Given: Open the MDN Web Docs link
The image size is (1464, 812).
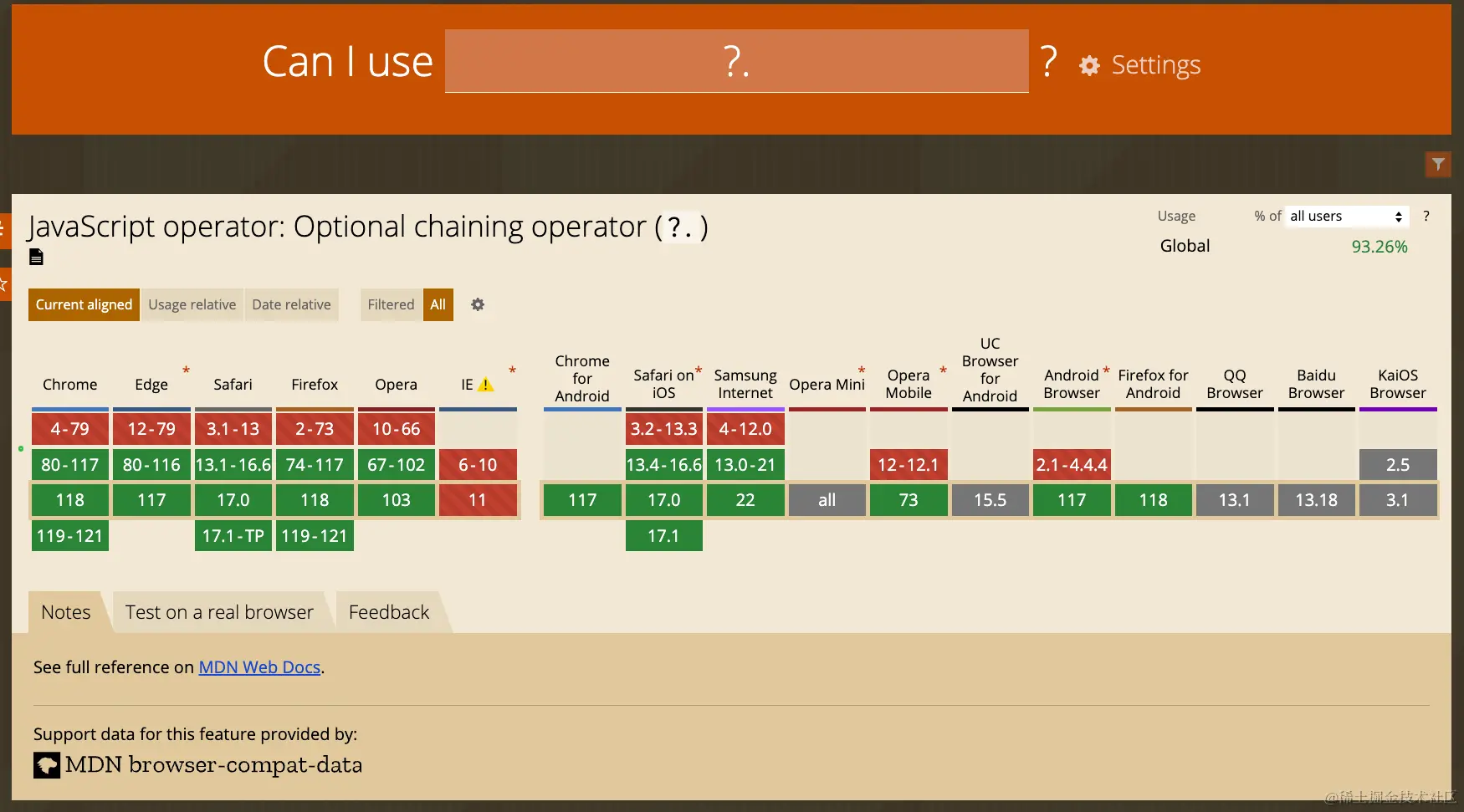Looking at the screenshot, I should pos(259,667).
